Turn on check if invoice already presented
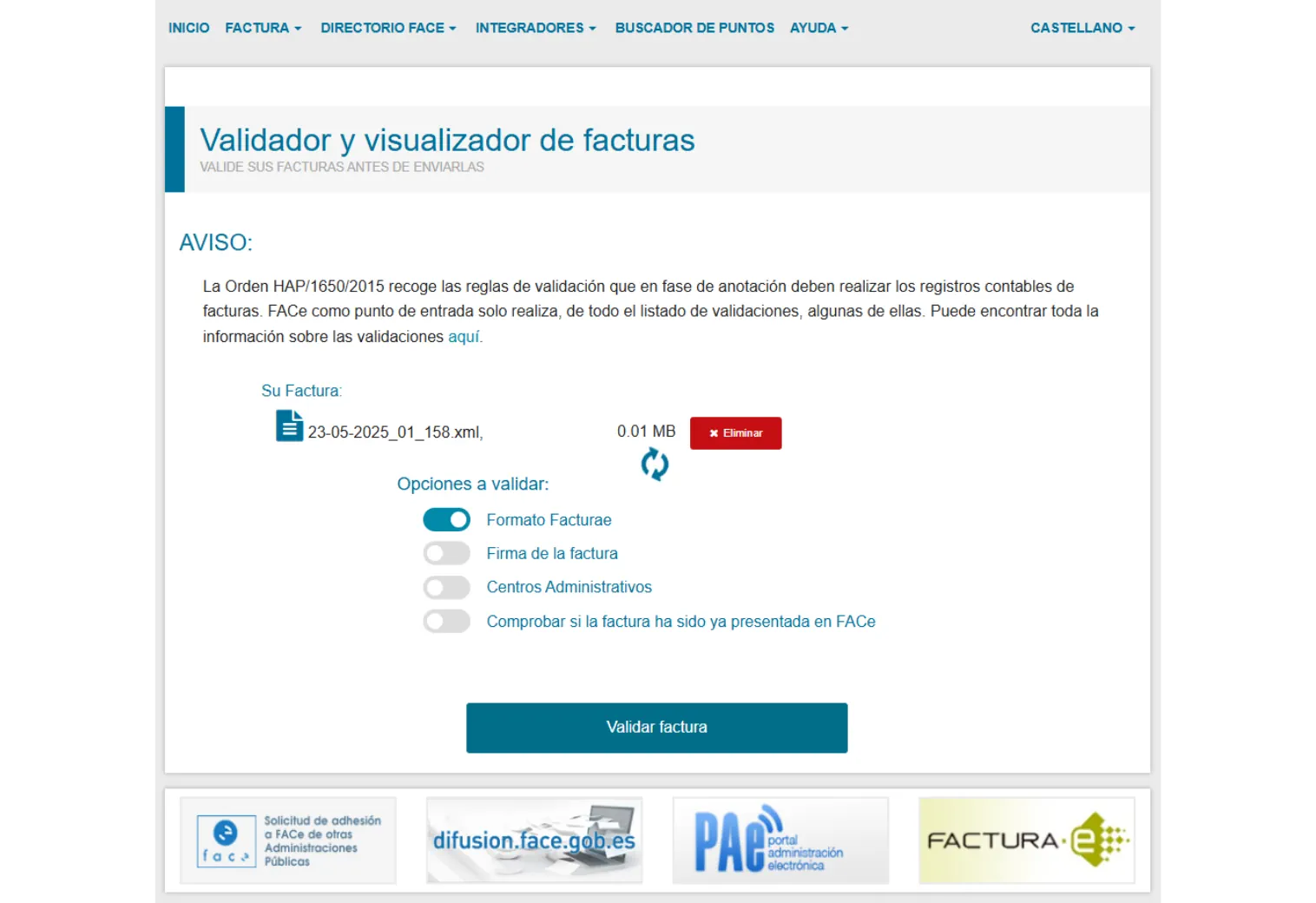This screenshot has width=1316, height=903. tap(446, 622)
